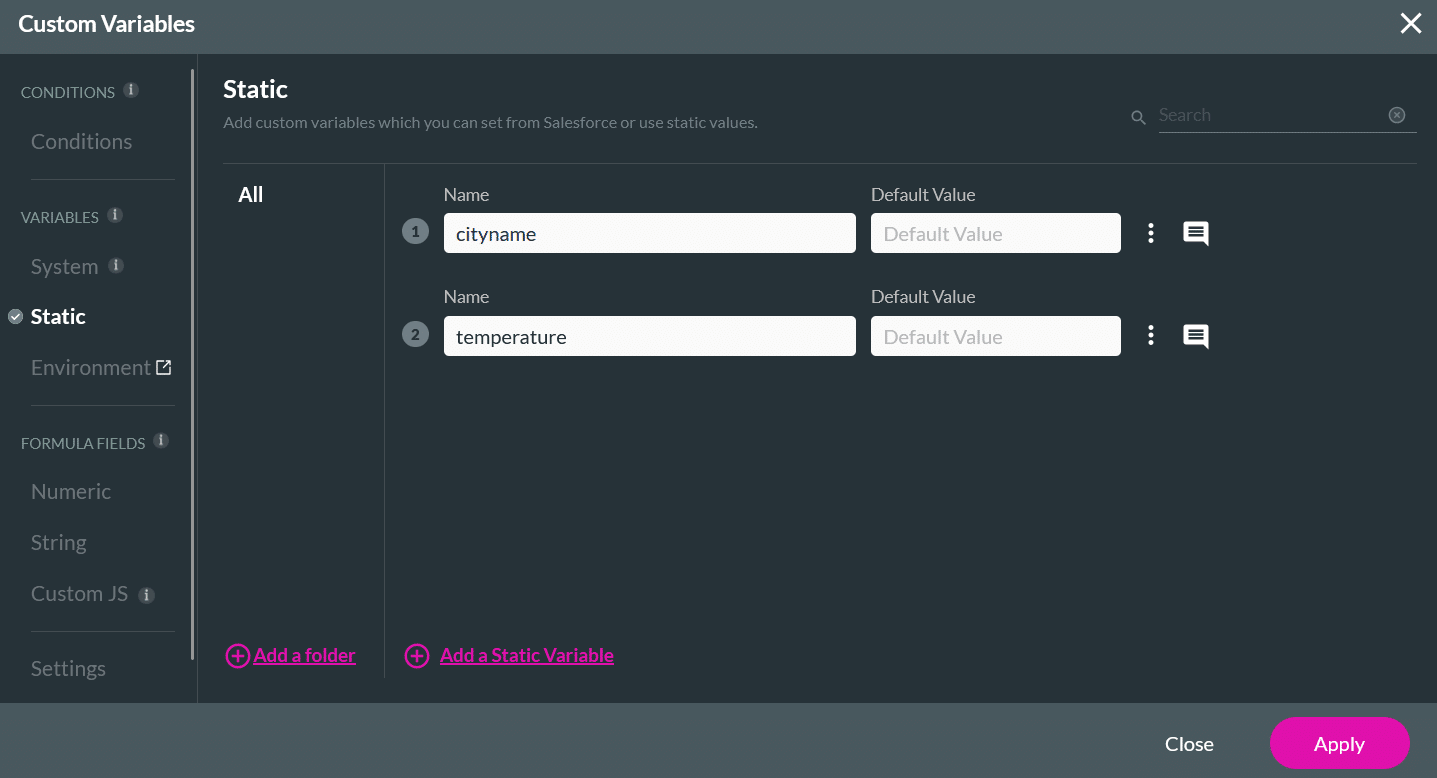View the Conditions info tooltip icon

pyautogui.click(x=130, y=88)
